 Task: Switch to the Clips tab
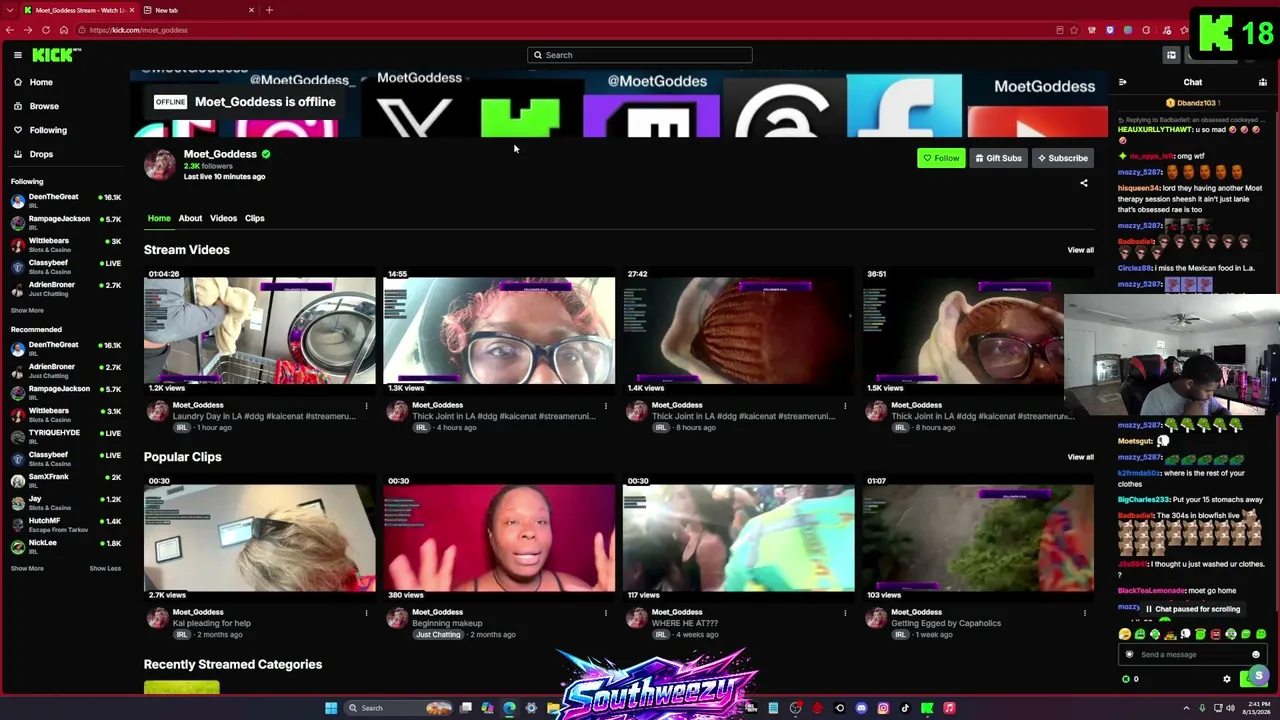coord(255,218)
